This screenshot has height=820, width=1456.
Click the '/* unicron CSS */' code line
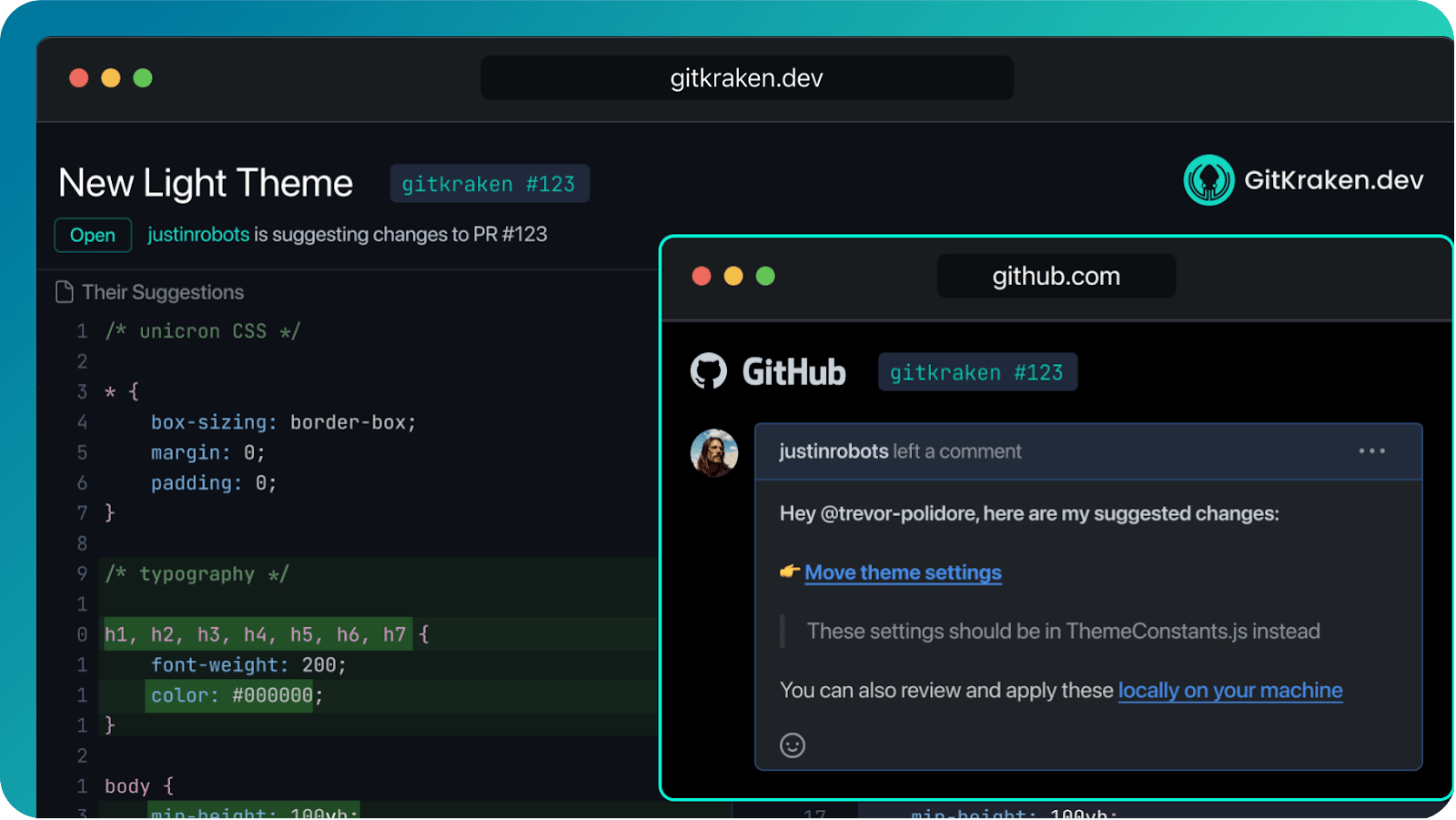tap(202, 331)
